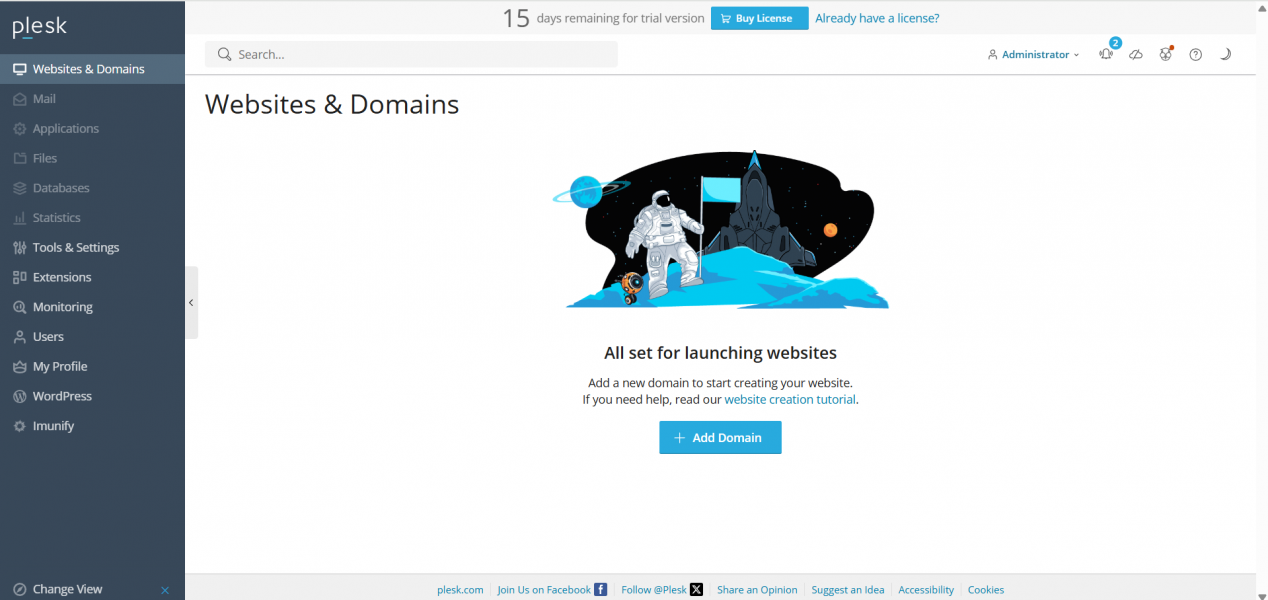The height and width of the screenshot is (600, 1268).
Task: Open Applications in the sidebar
Action: click(x=92, y=129)
